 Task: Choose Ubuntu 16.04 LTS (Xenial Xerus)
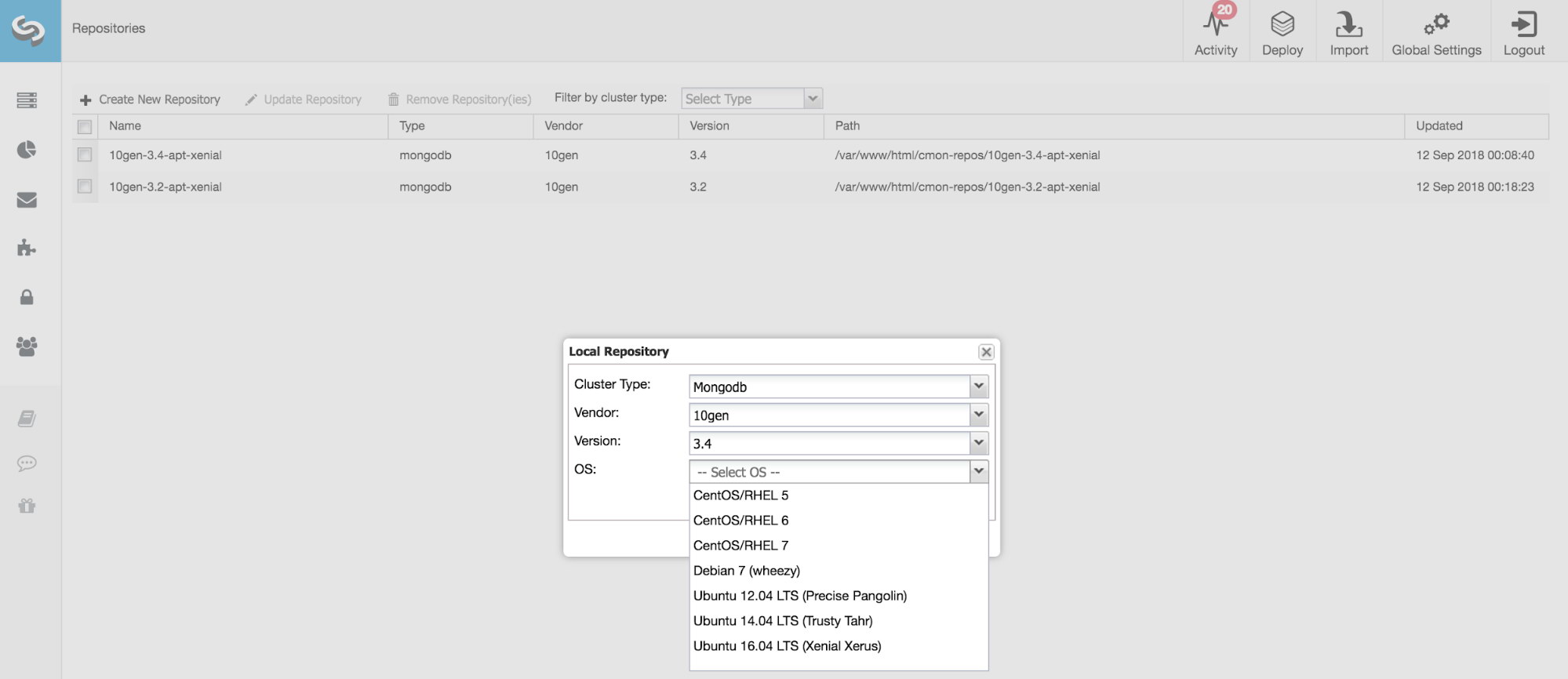(x=839, y=646)
